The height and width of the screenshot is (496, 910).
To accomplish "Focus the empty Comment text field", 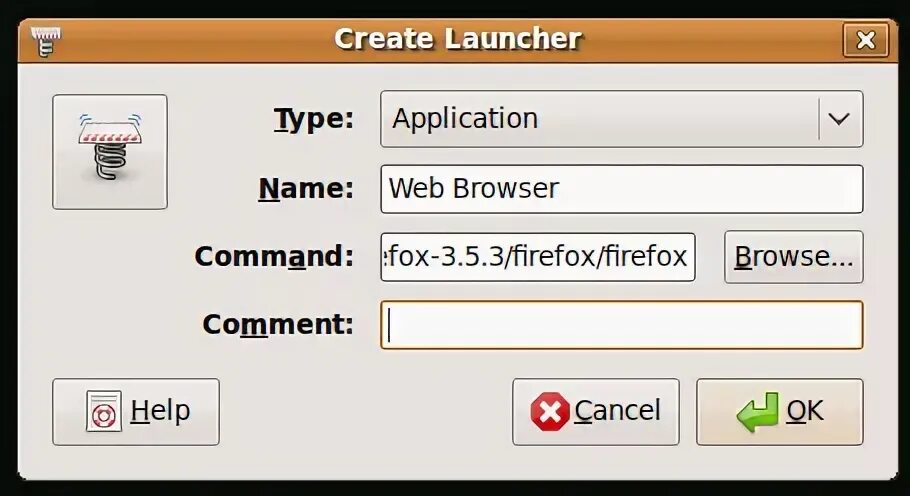I will click(x=622, y=325).
